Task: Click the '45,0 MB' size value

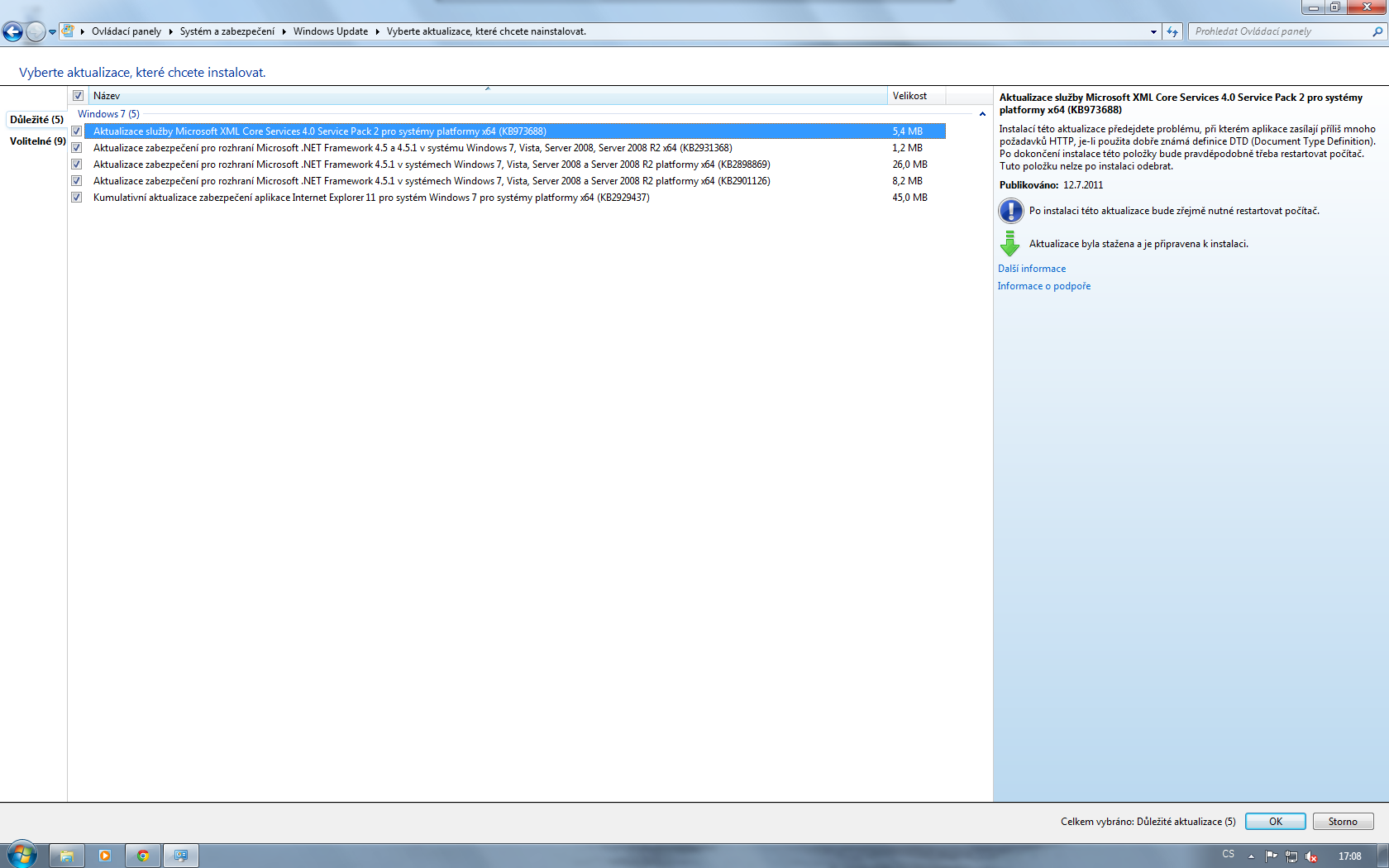Action: (909, 198)
